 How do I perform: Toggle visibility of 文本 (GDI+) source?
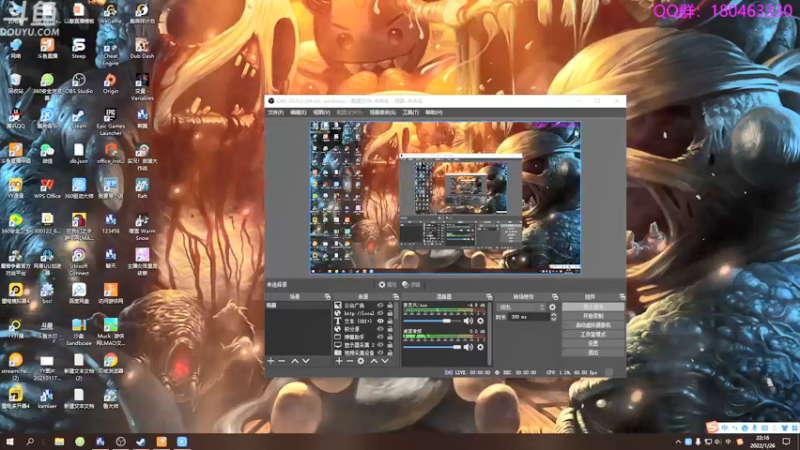[x=380, y=321]
